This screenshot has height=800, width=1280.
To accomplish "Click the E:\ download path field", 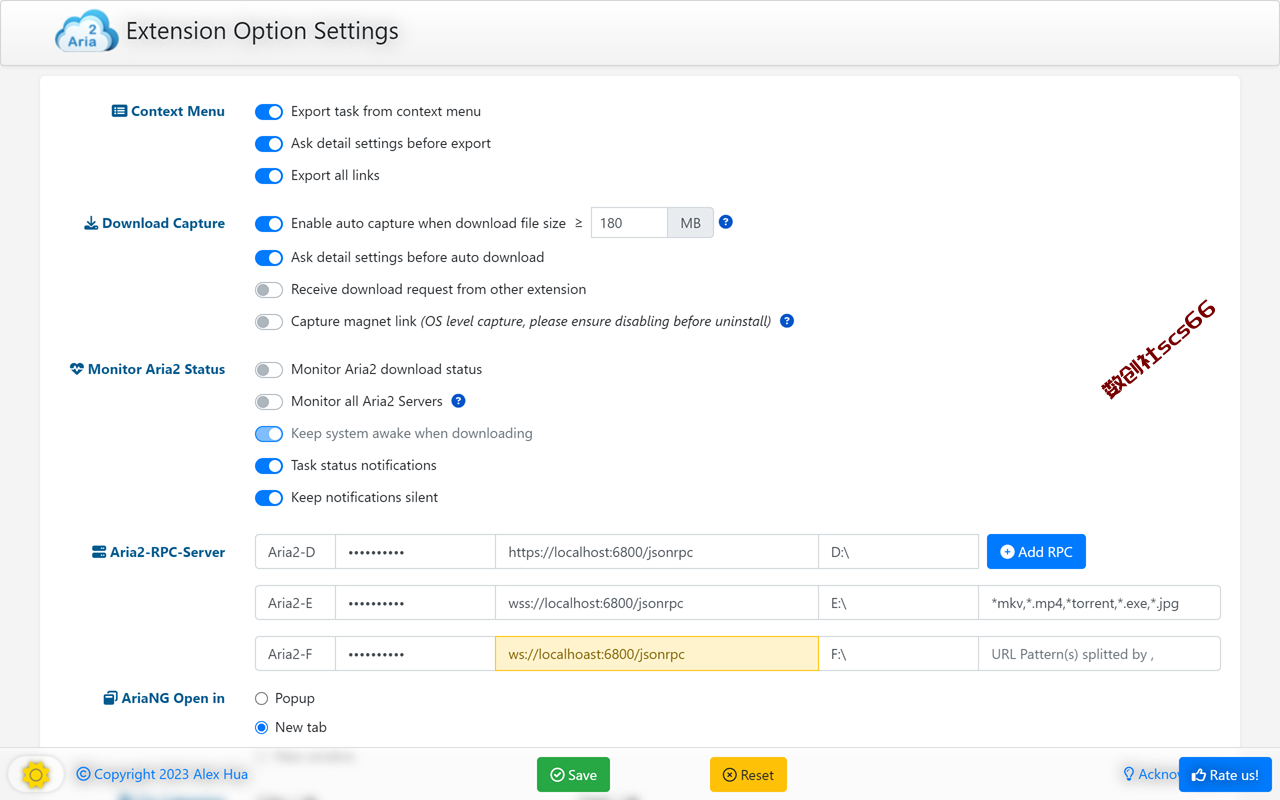I will tap(898, 603).
